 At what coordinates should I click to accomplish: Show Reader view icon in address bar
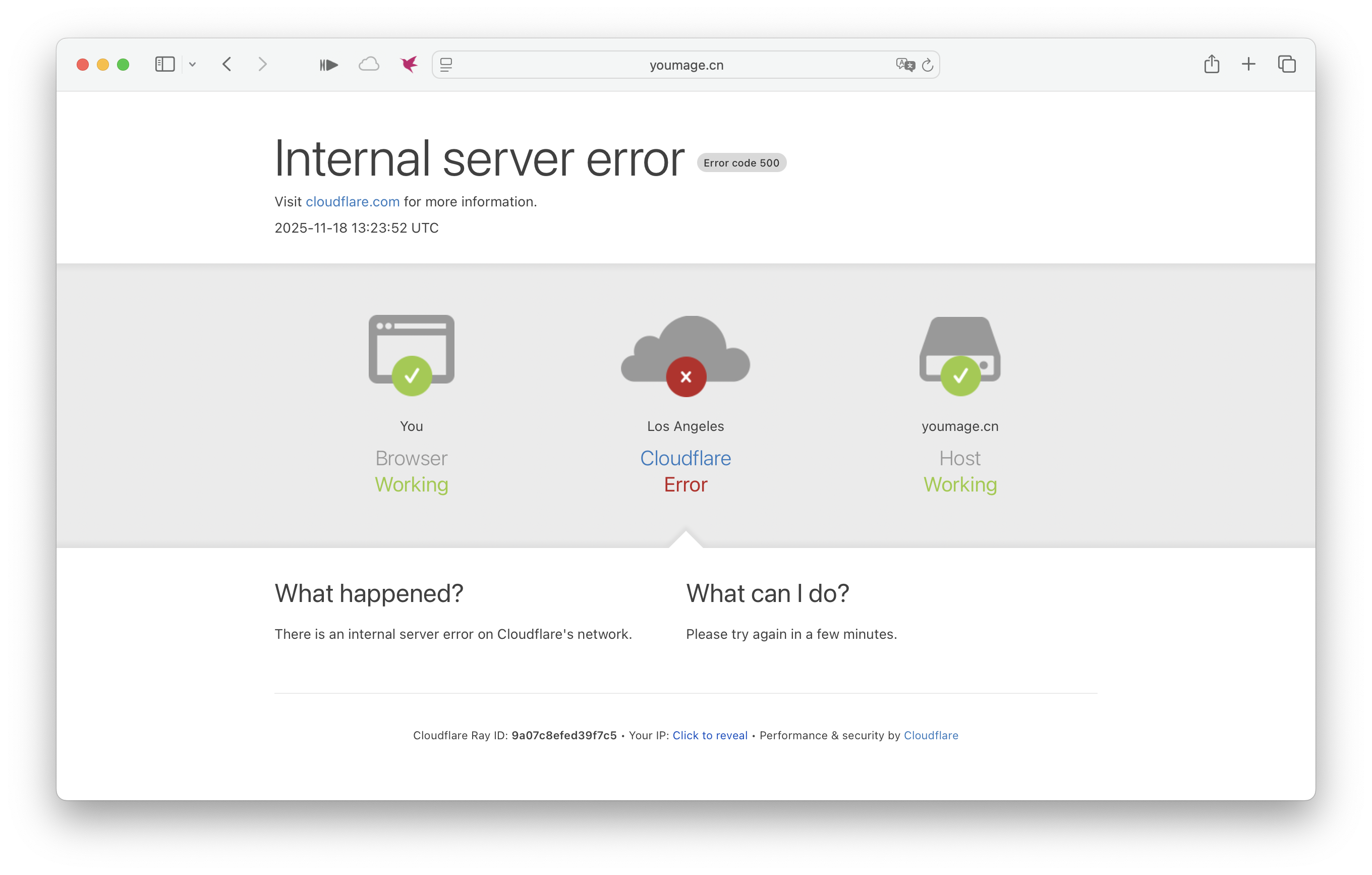[446, 65]
